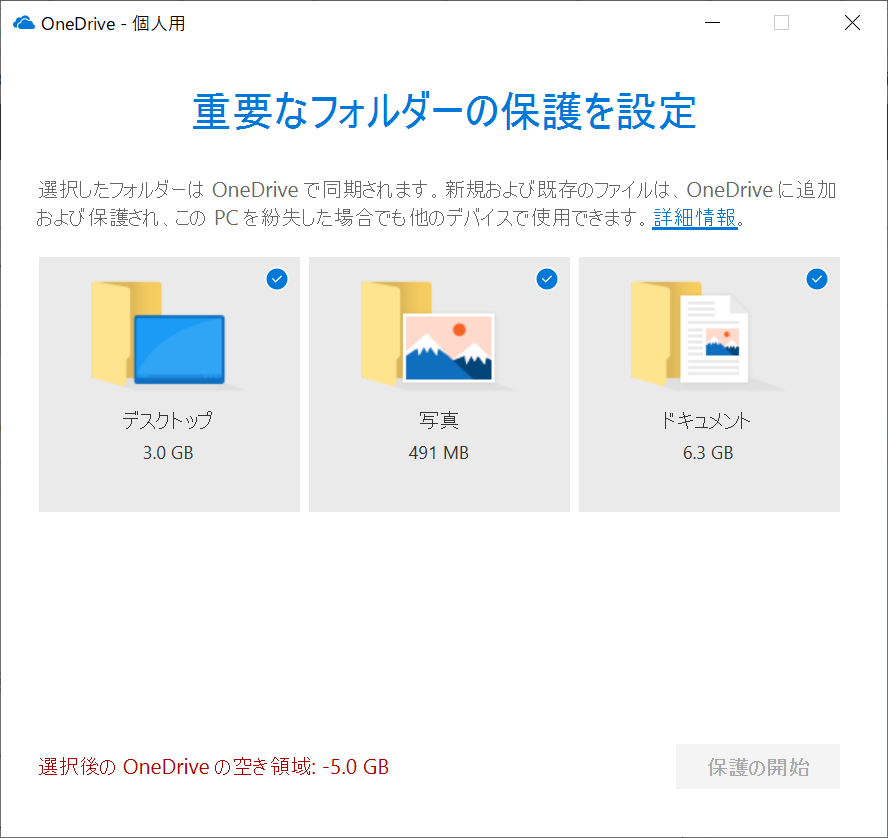Click the ドキュメント folder name label
Screen dimensions: 888x838
coord(706,420)
